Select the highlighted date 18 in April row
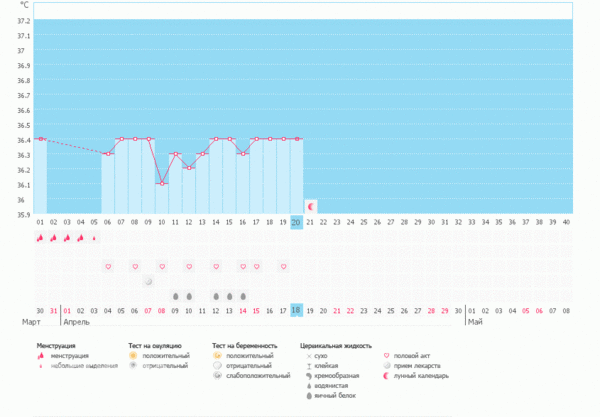 point(296,311)
